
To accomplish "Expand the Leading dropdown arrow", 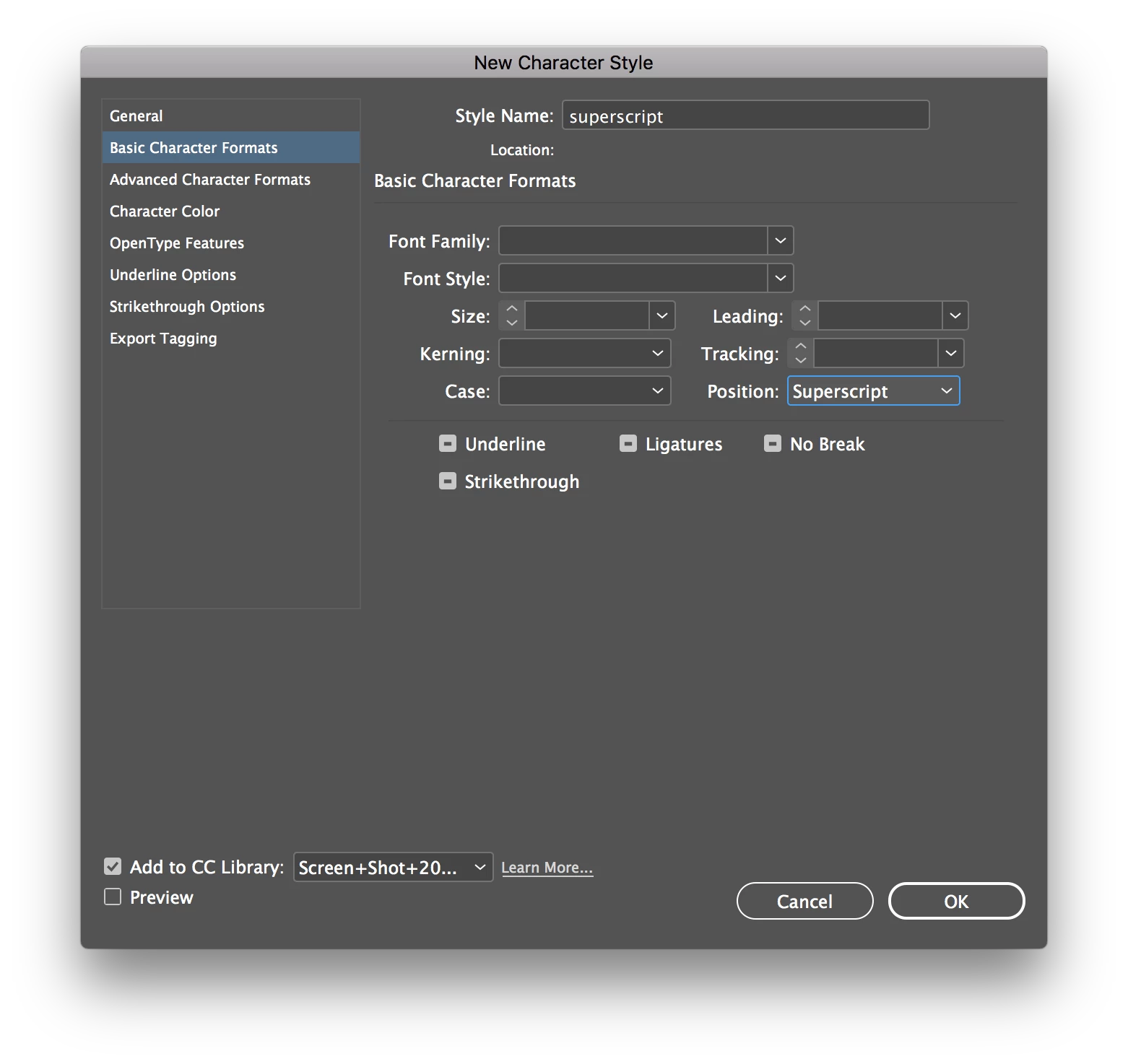I will point(955,315).
